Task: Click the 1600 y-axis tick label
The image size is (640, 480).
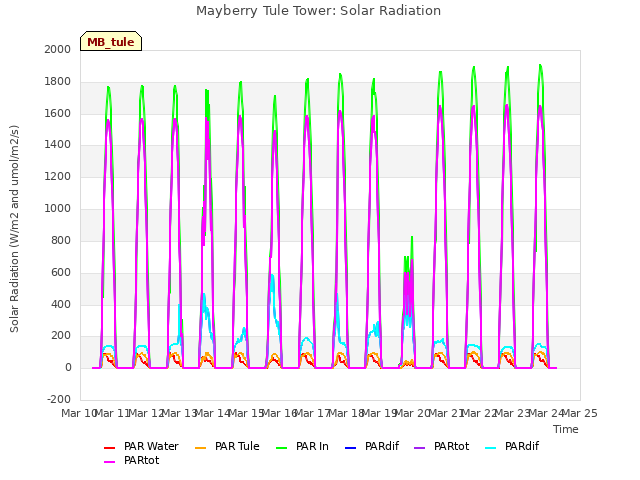Action: point(58,113)
